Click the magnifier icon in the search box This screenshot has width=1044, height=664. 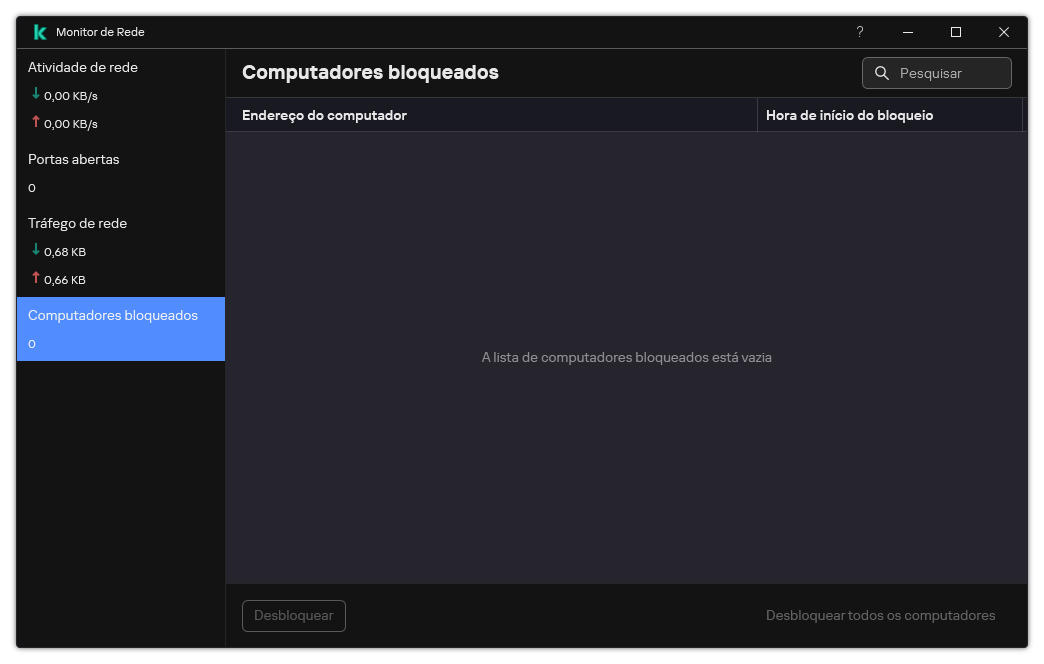[x=881, y=72]
